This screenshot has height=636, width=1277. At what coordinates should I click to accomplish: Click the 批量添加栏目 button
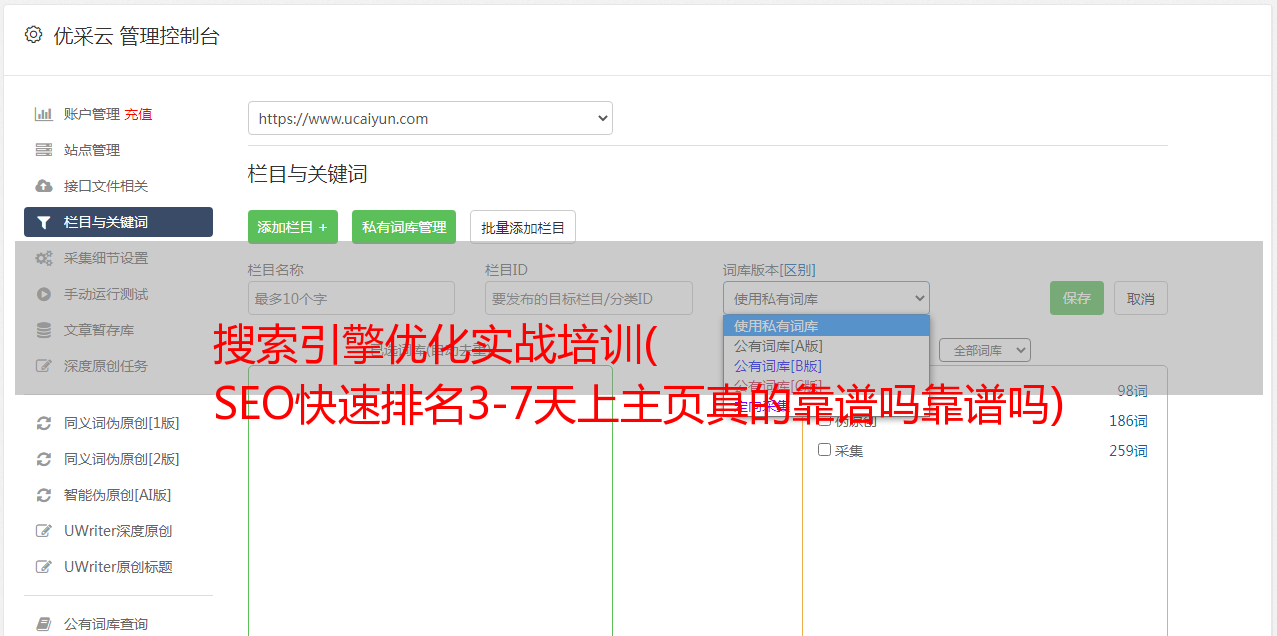tap(523, 227)
